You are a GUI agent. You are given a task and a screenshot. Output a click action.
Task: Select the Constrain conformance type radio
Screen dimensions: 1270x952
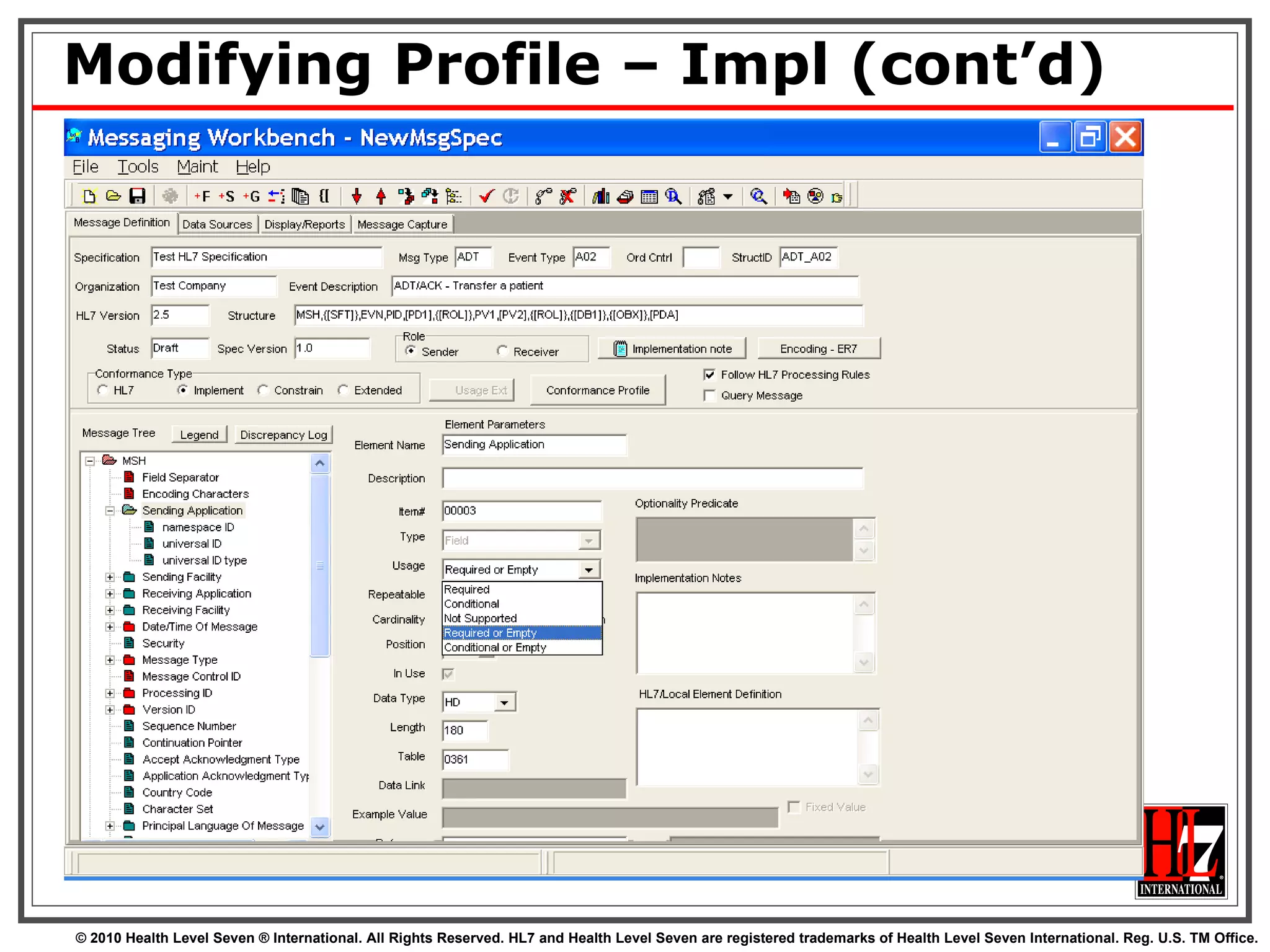click(263, 390)
